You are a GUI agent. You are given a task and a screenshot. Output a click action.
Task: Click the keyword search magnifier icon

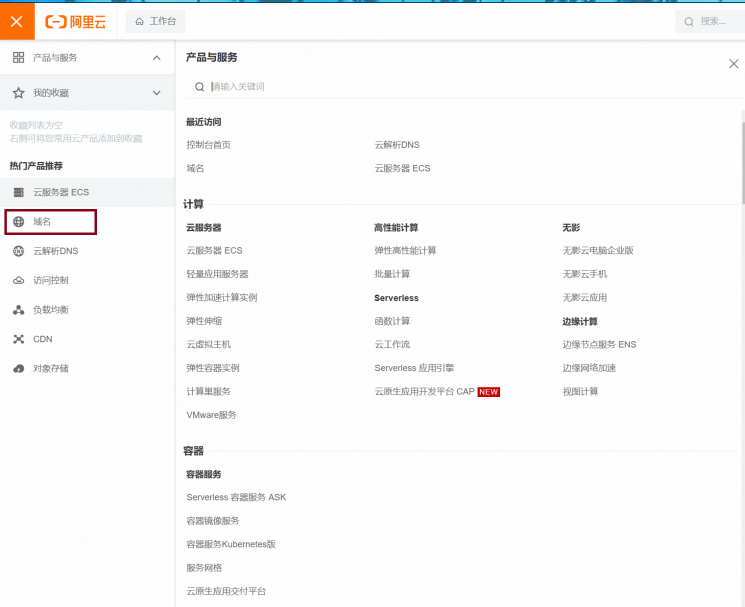(200, 87)
